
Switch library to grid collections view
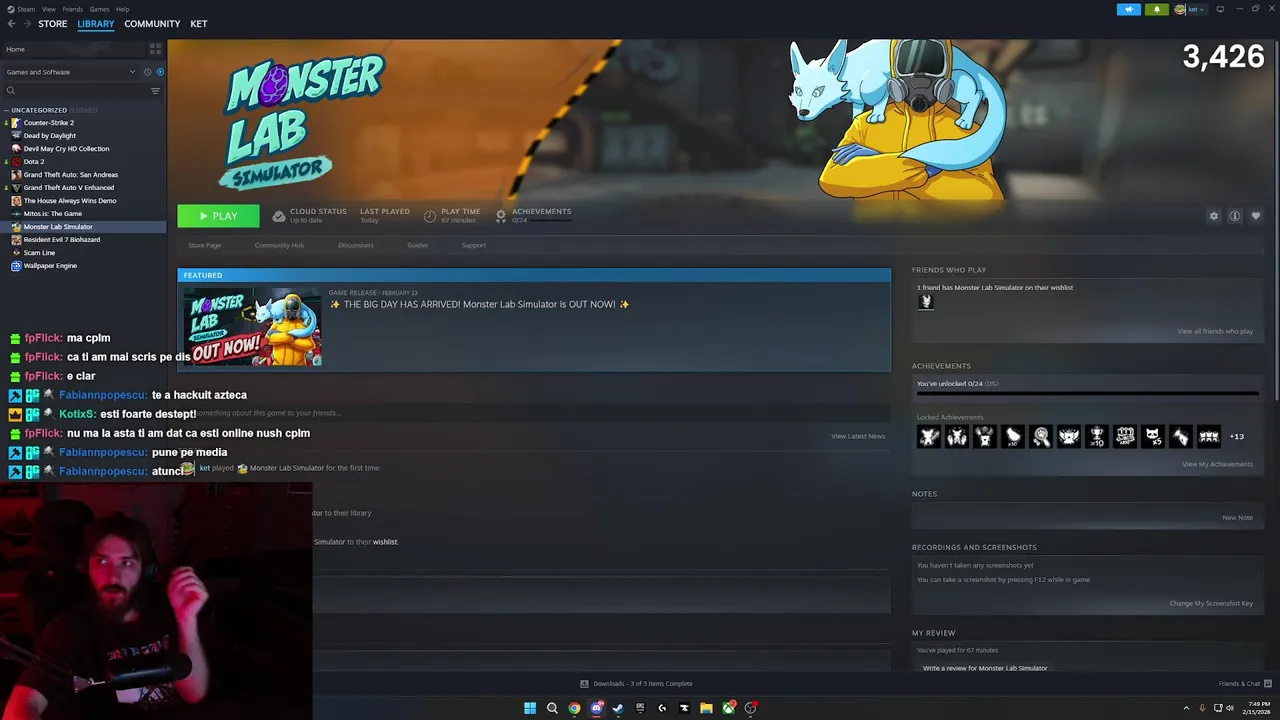tap(155, 49)
